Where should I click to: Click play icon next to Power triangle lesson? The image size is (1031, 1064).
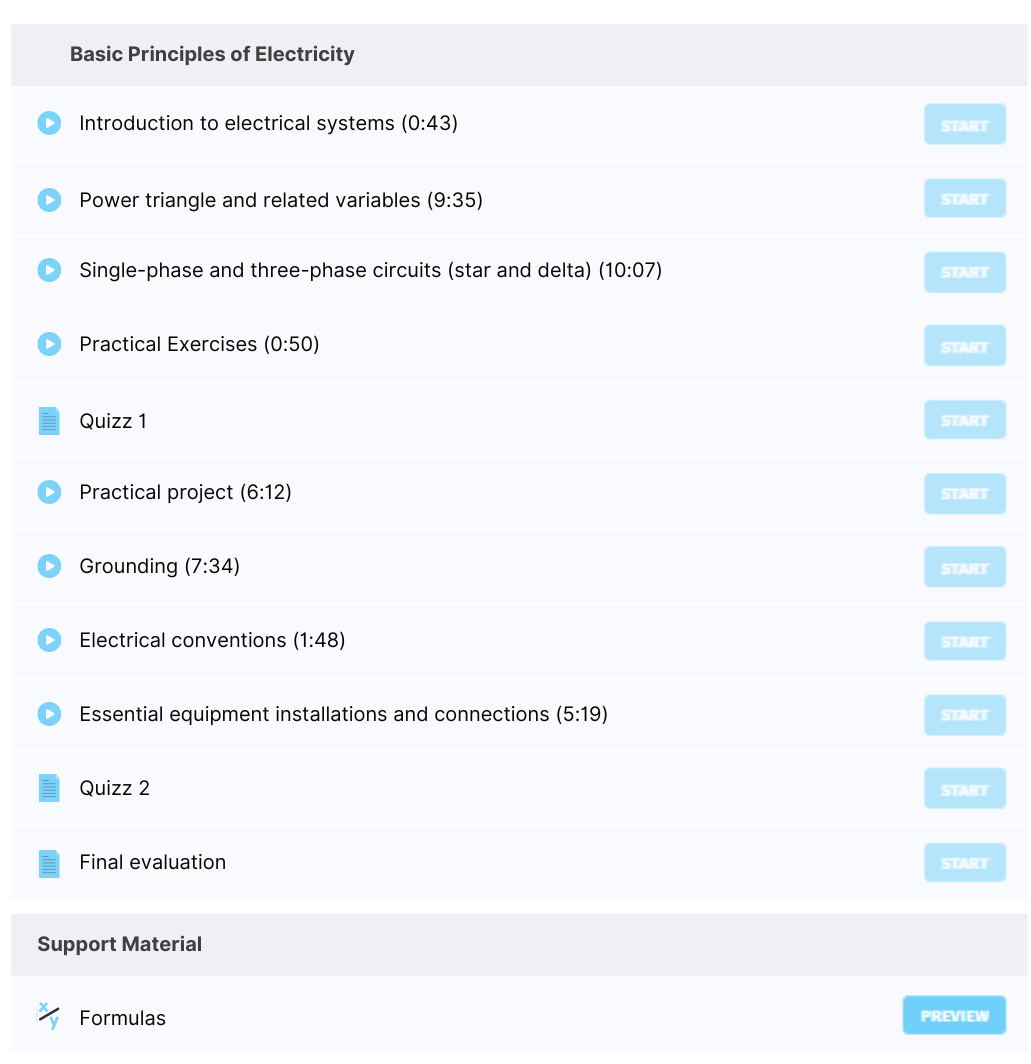(x=49, y=200)
